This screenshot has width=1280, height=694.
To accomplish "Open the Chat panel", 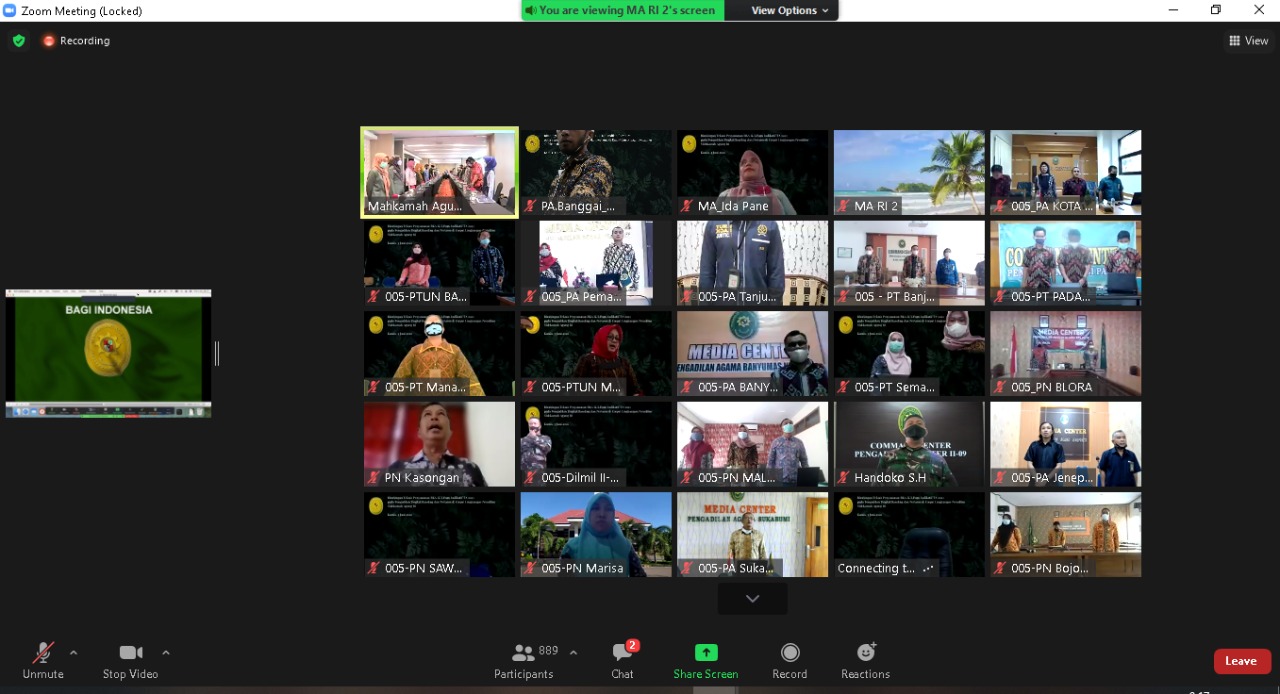I will point(622,660).
